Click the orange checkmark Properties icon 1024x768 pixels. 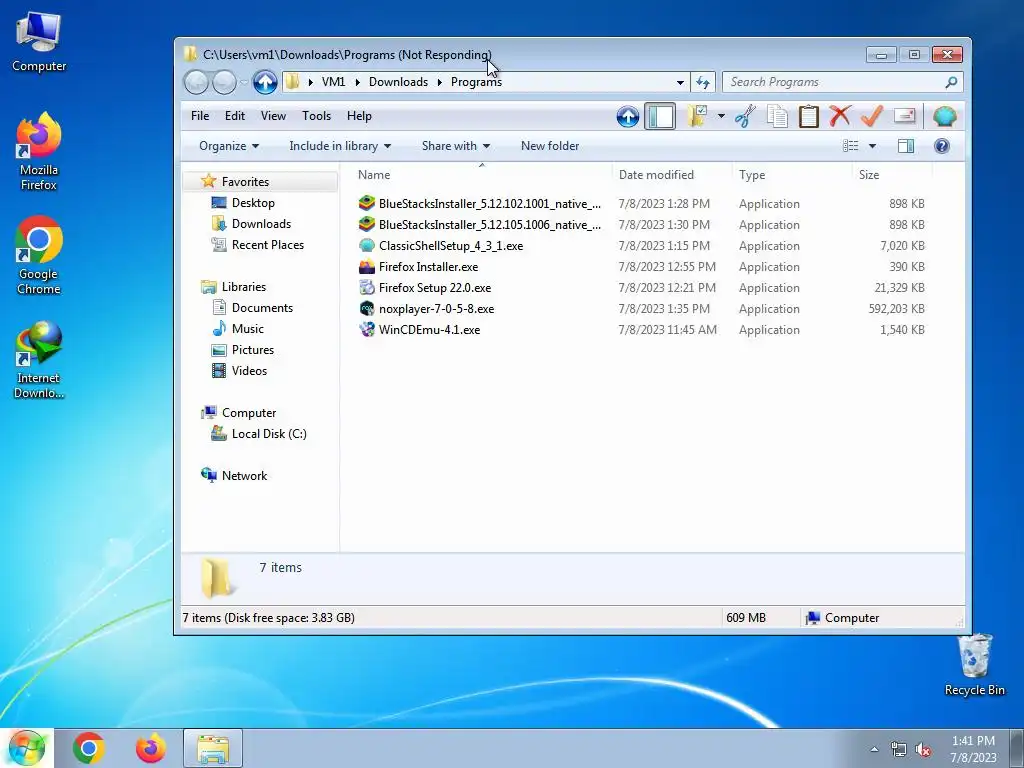(x=872, y=116)
